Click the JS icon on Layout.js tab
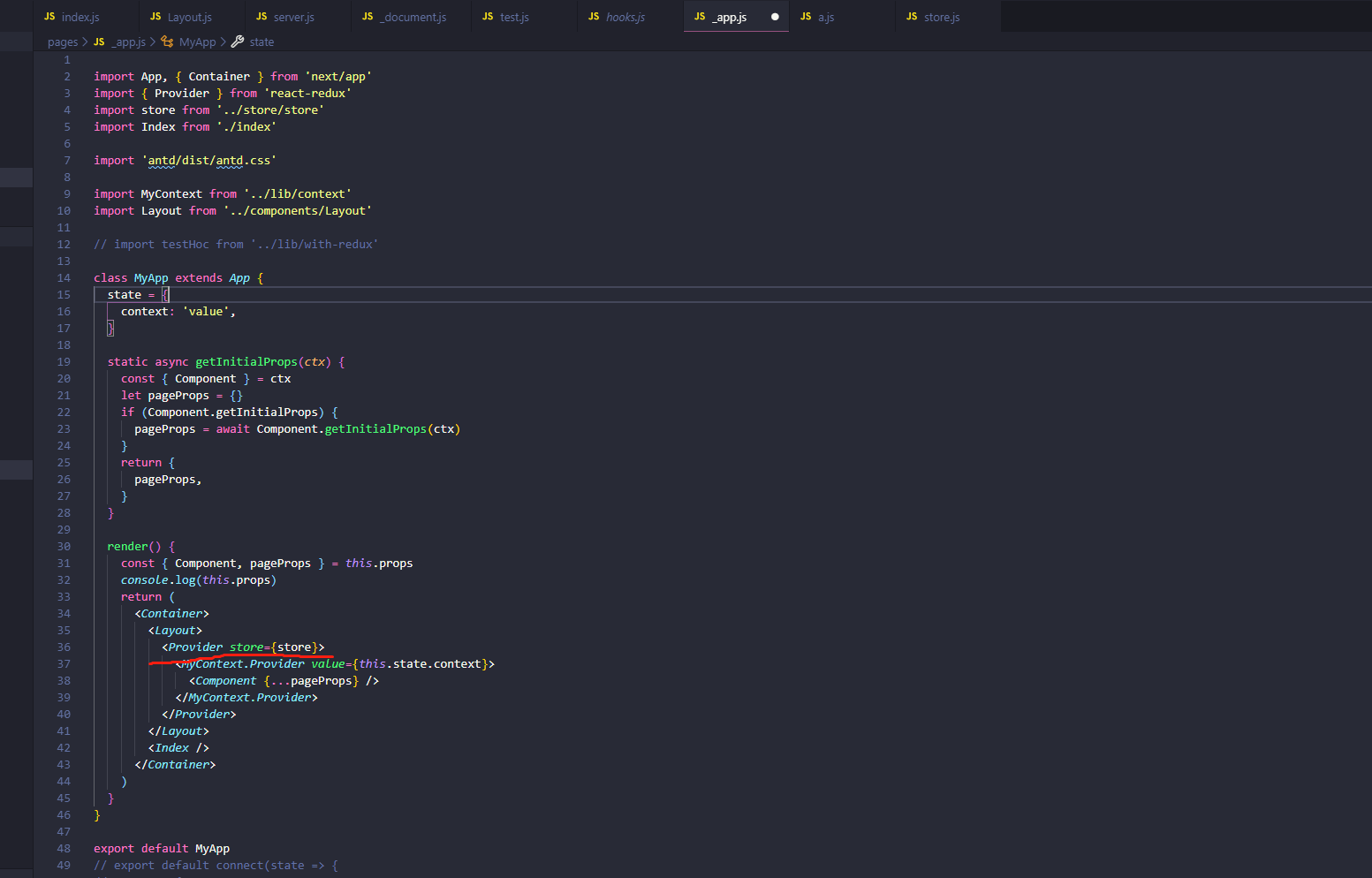Image resolution: width=1372 pixels, height=878 pixels. 155,17
